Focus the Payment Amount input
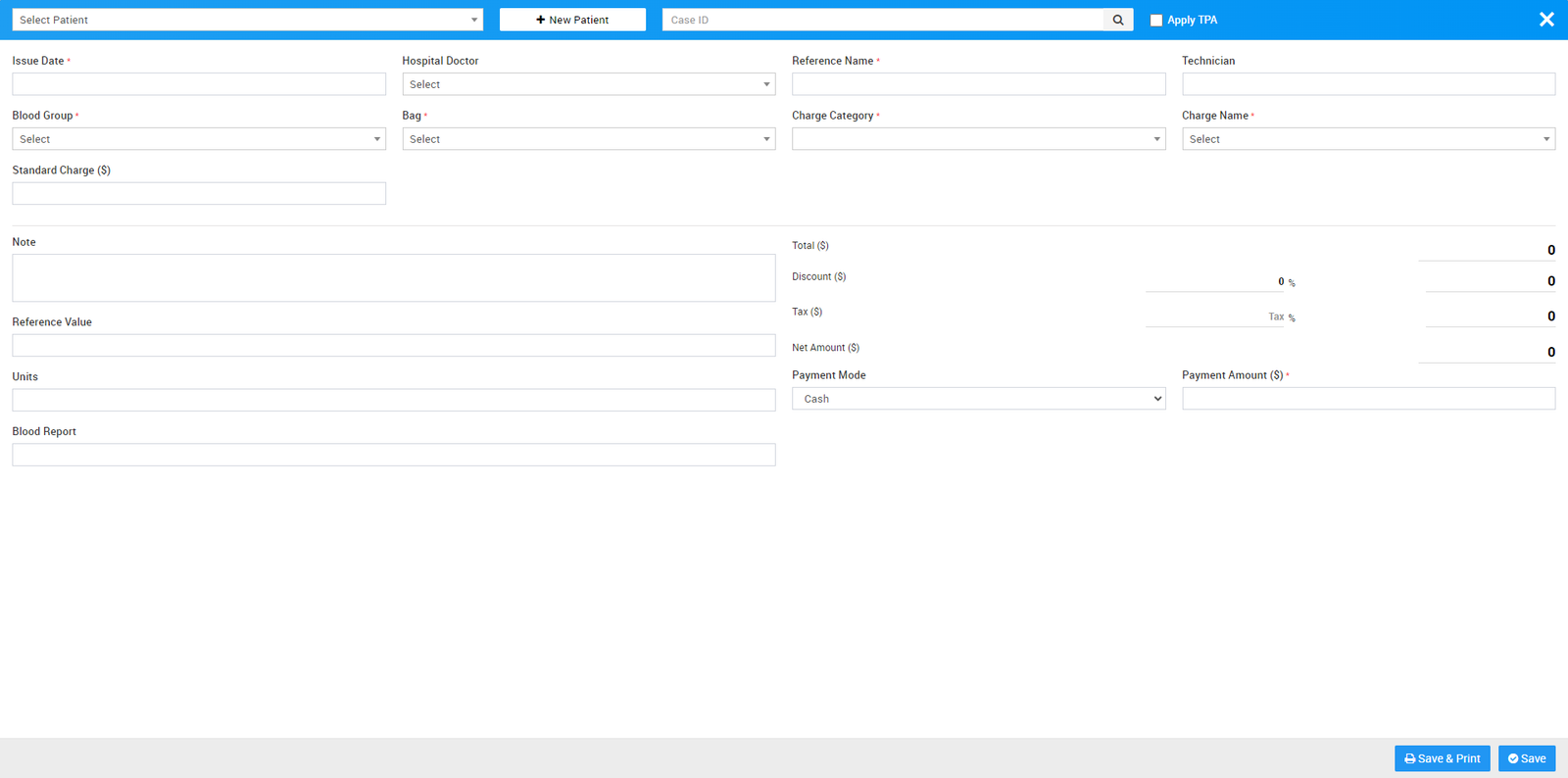 [x=1368, y=399]
